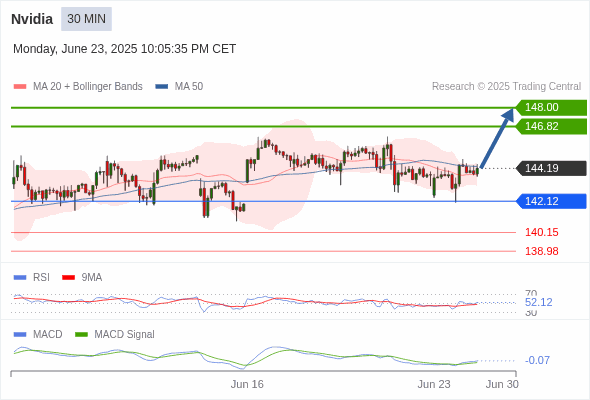Click the blue upward forecast arrow

pos(497,138)
